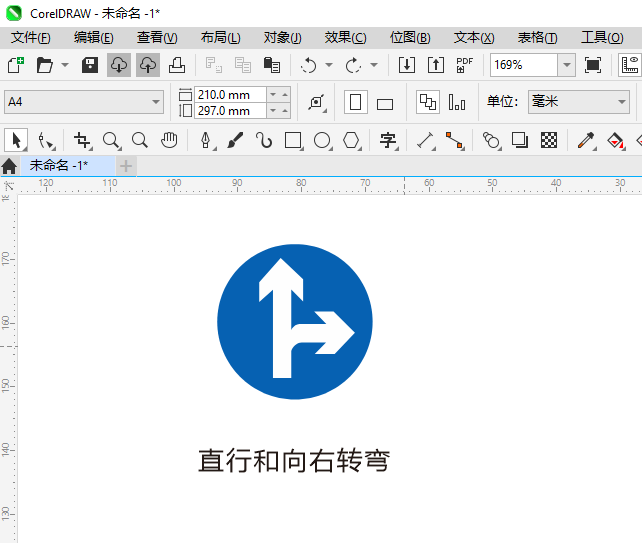Select the Zoom magnifier tool

point(111,140)
